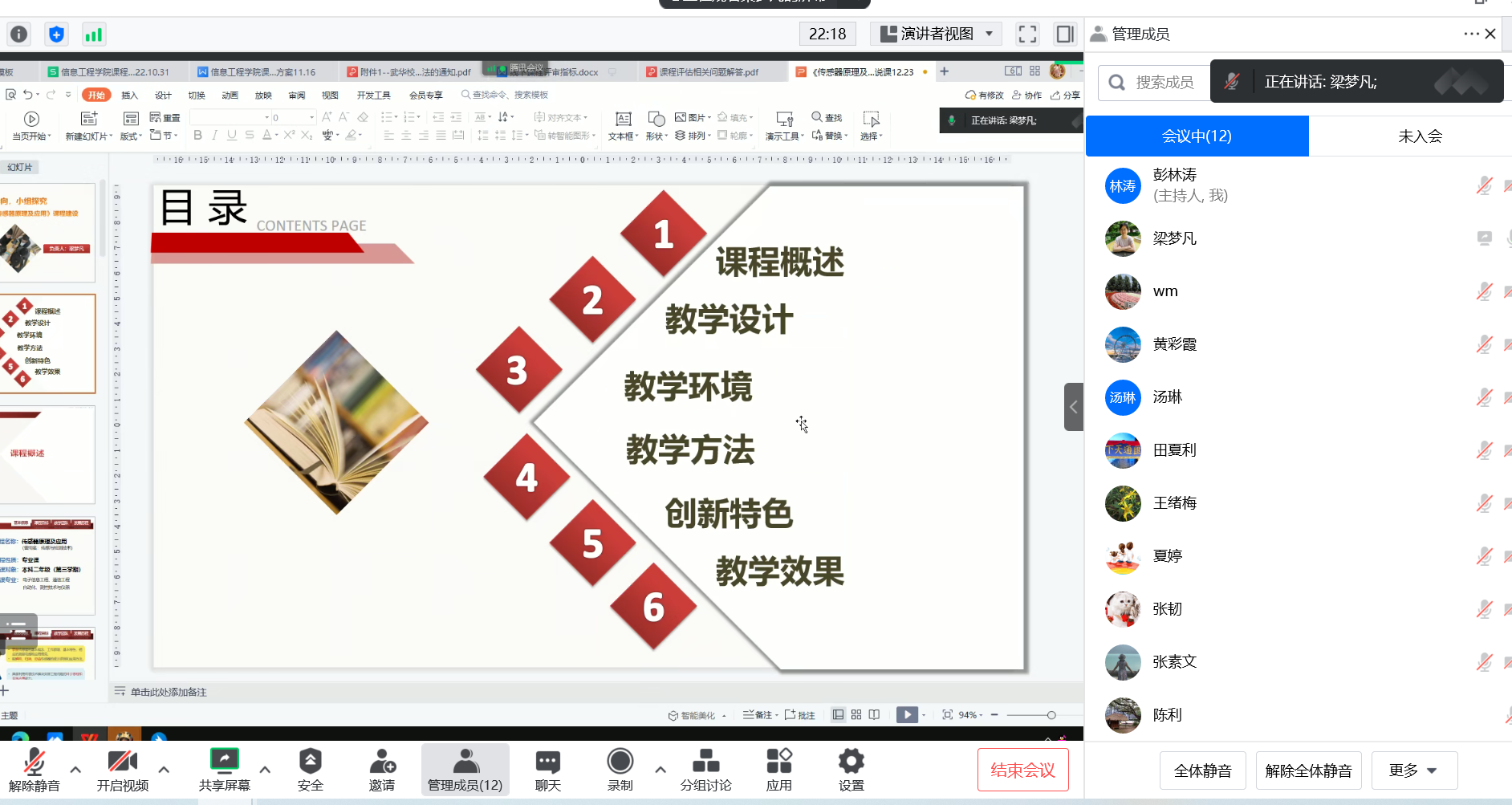The width and height of the screenshot is (1512, 805).
Task: Open the apps (应用) panel
Action: click(778, 769)
